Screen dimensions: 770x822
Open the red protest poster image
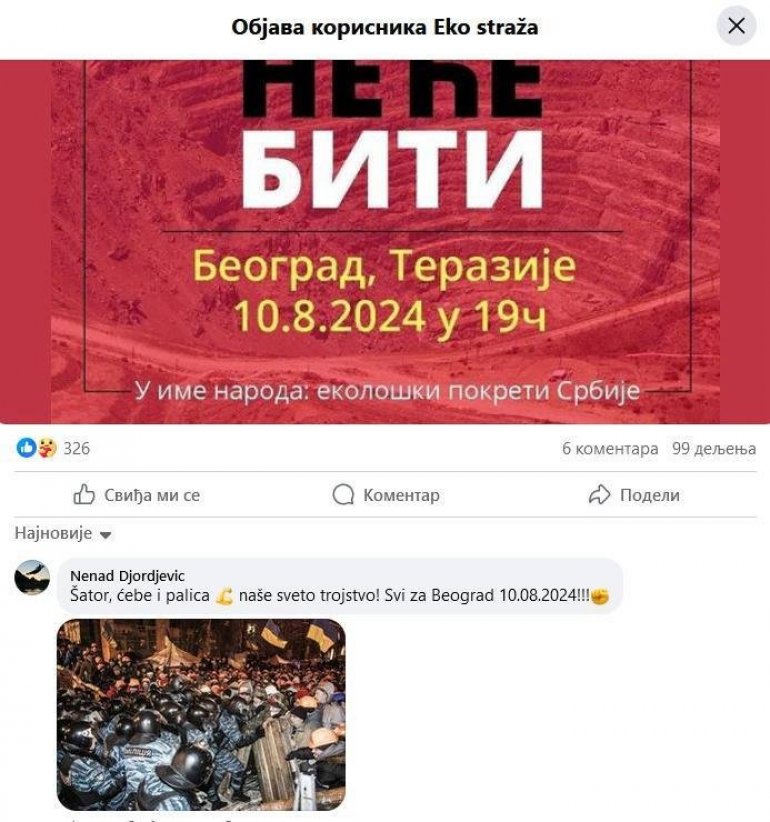[385, 242]
